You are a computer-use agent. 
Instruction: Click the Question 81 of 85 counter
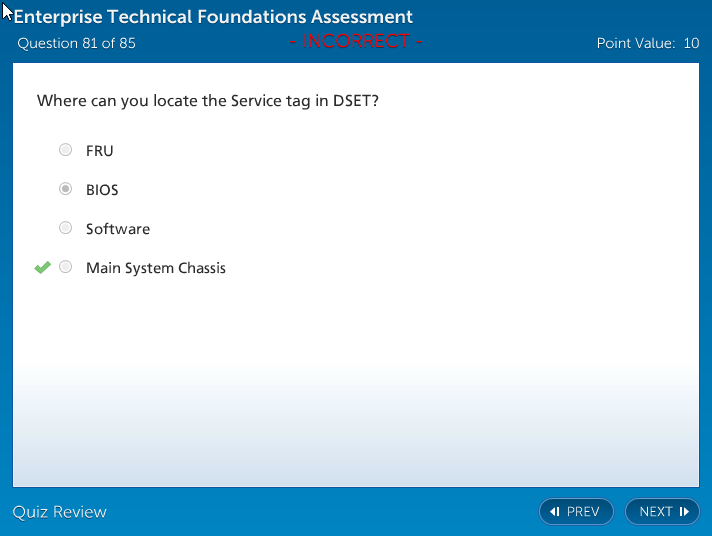tap(77, 43)
